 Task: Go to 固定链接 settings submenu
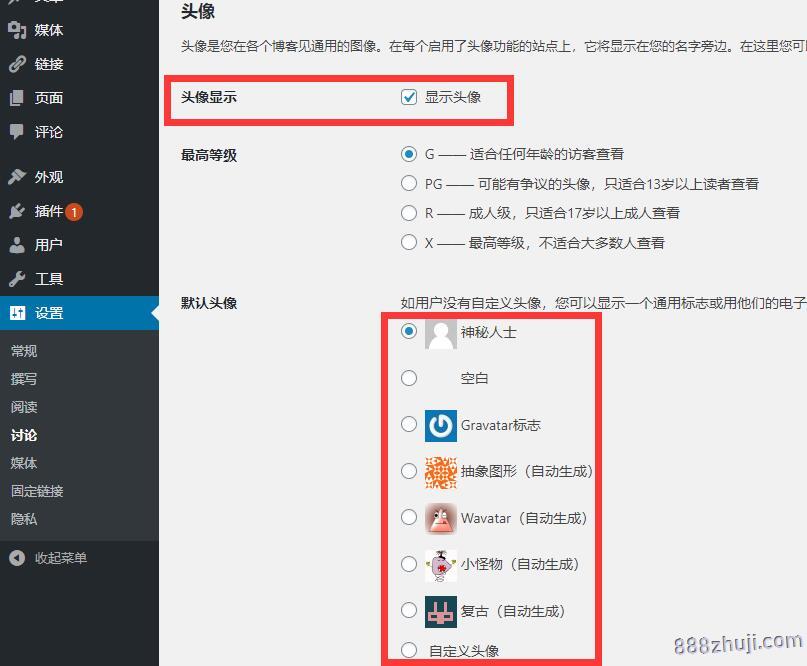37,491
